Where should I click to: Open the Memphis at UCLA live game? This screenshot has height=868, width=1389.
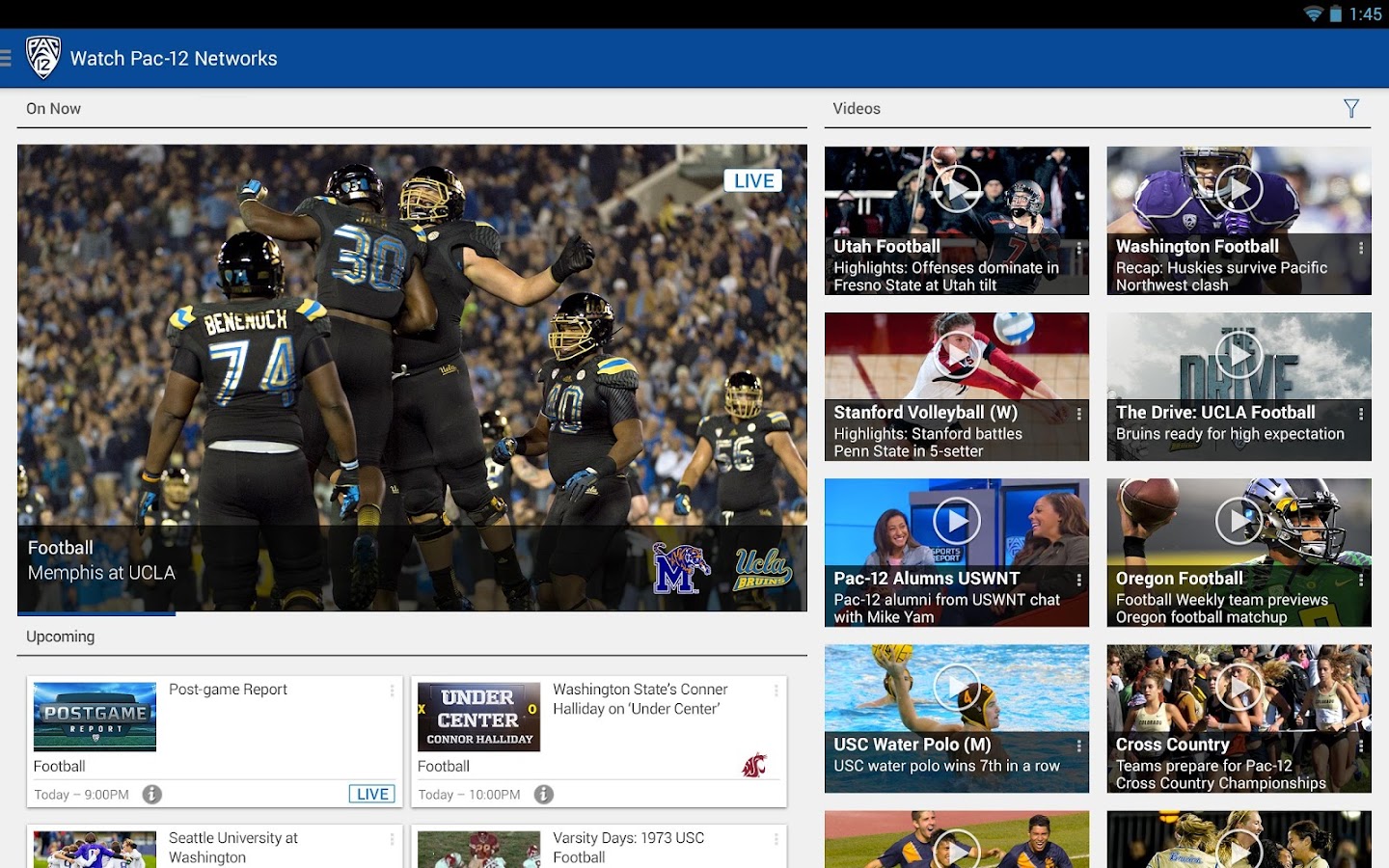pyautogui.click(x=412, y=378)
